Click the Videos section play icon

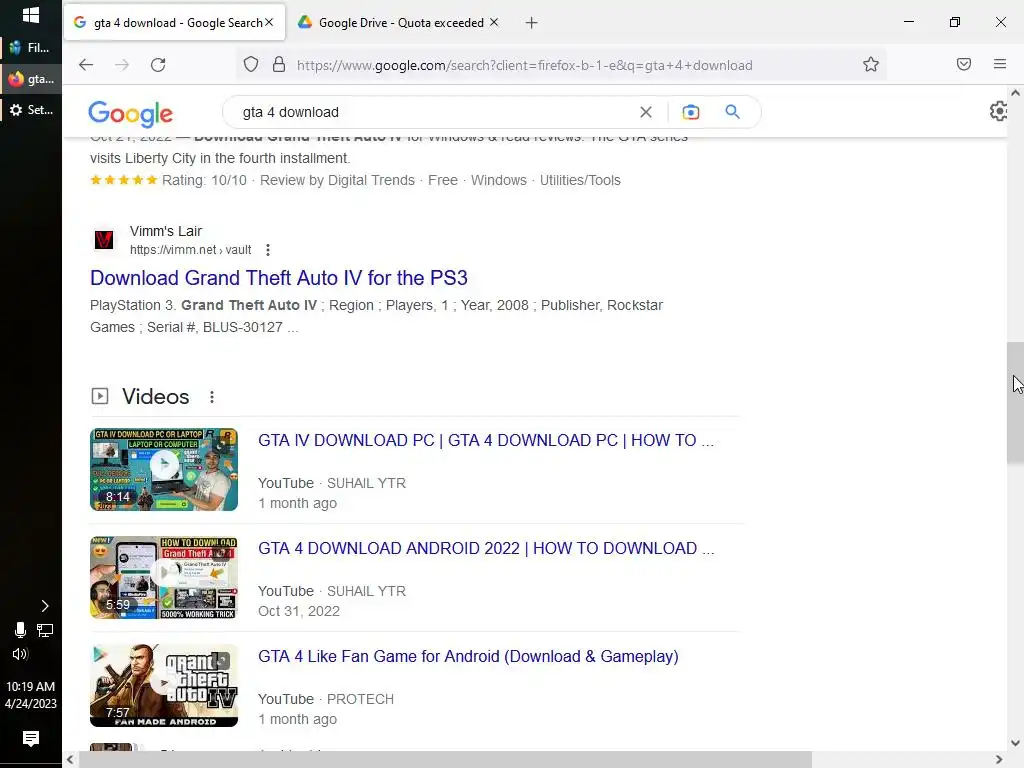click(100, 396)
